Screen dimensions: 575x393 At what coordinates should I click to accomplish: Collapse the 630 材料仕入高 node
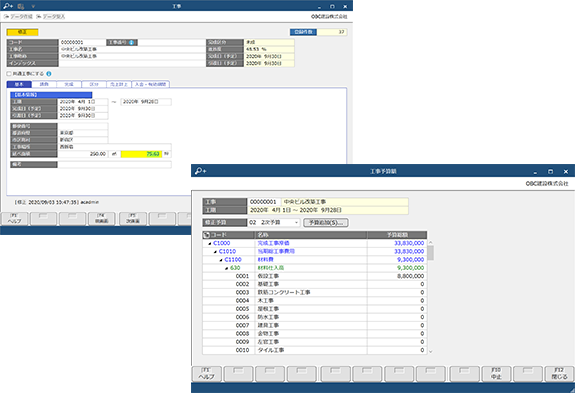click(x=227, y=268)
